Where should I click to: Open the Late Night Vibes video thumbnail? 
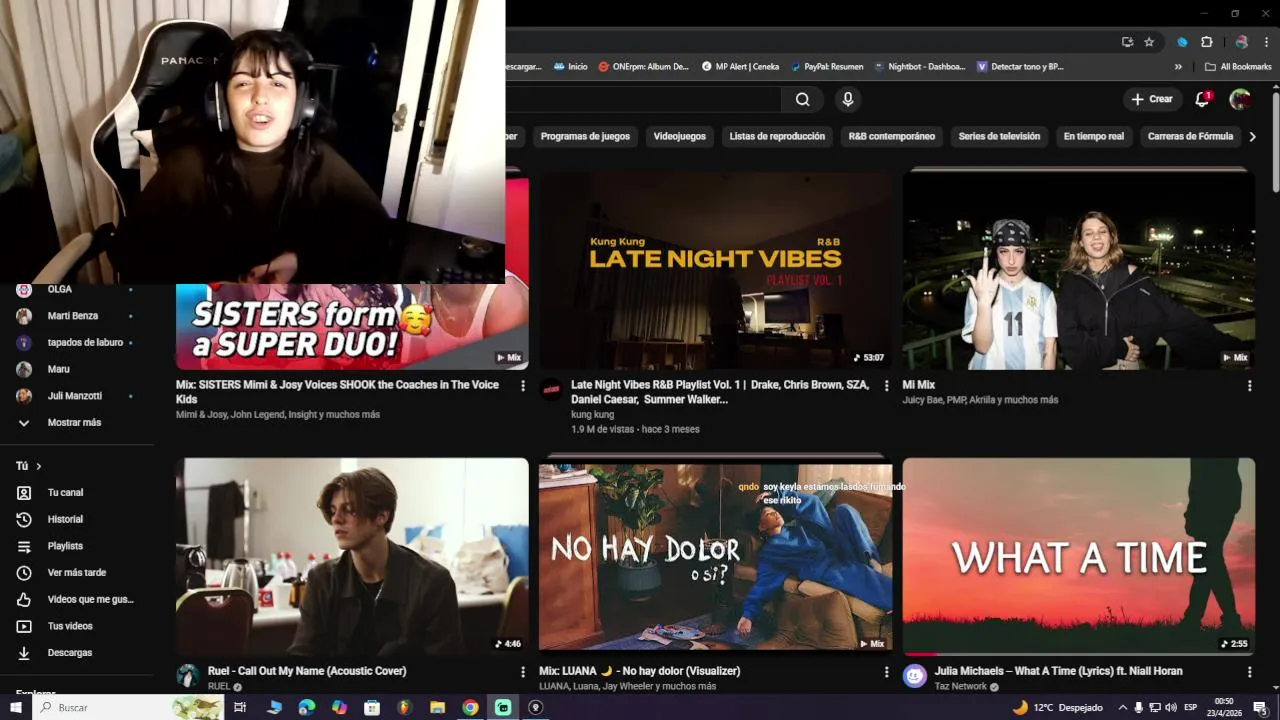coord(715,270)
